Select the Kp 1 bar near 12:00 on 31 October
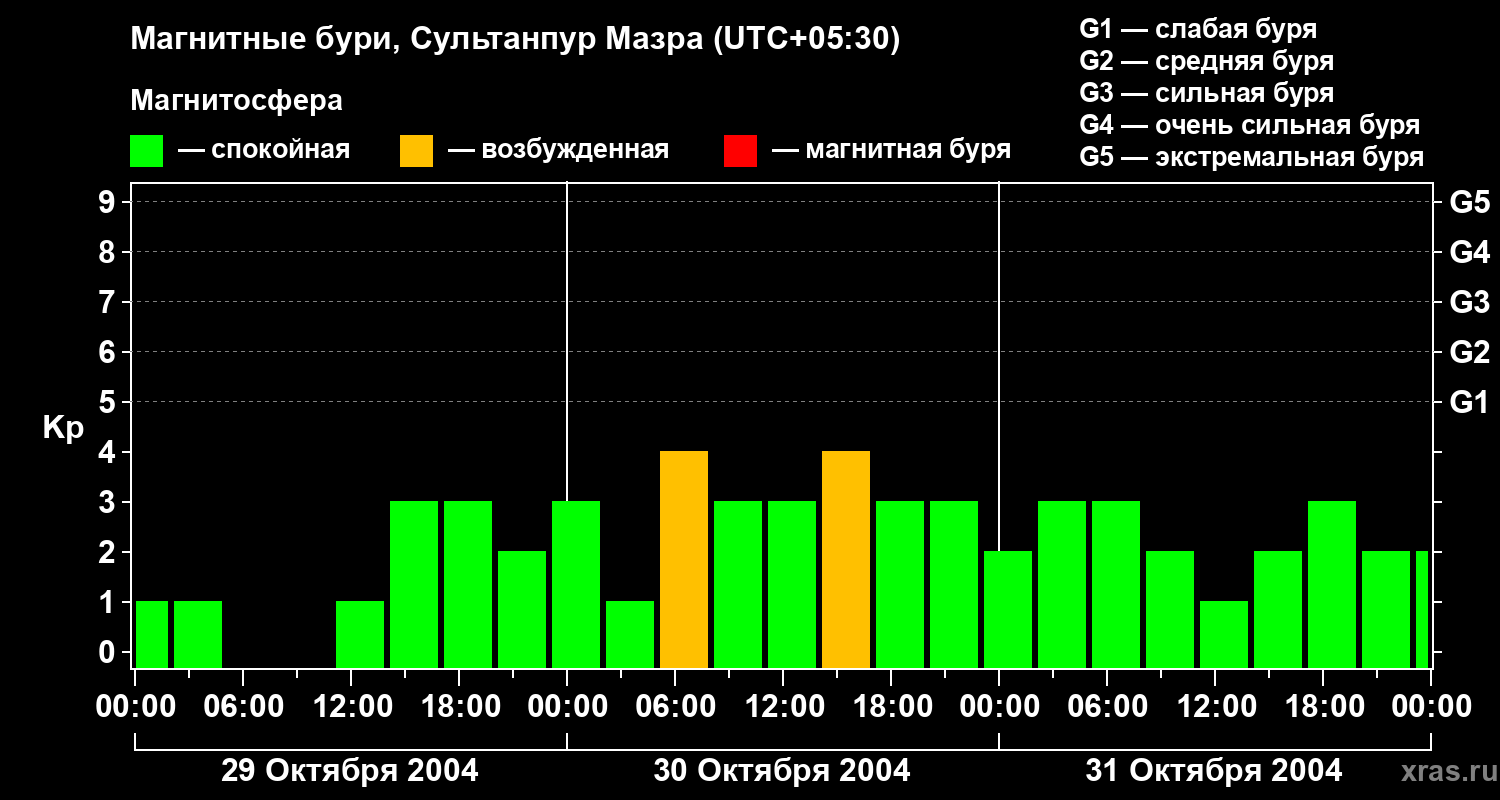The image size is (1500, 800). 1224,635
